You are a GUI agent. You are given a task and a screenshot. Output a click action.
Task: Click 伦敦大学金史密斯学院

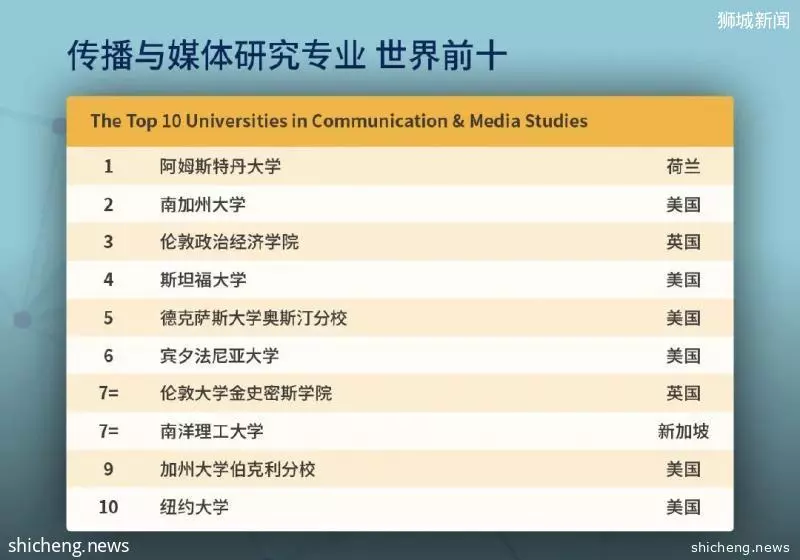(x=246, y=393)
